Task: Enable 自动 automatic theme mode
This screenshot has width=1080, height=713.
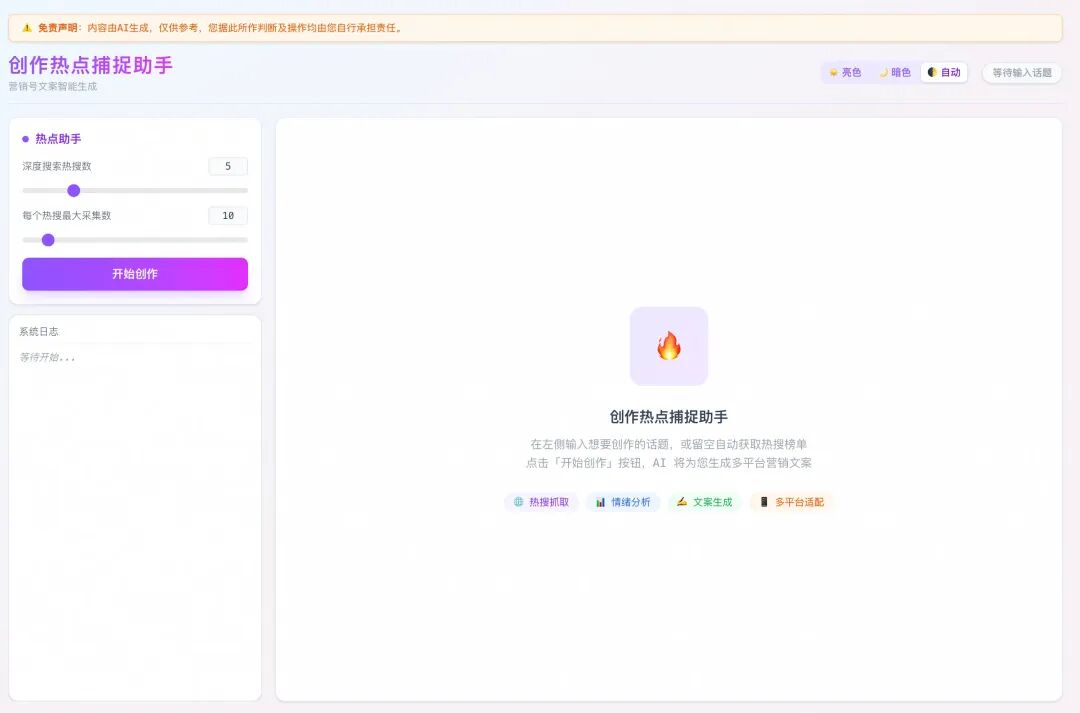Action: [943, 72]
